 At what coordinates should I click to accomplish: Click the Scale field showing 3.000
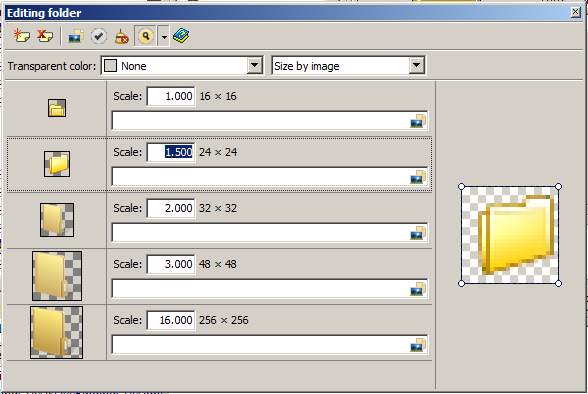pos(171,264)
